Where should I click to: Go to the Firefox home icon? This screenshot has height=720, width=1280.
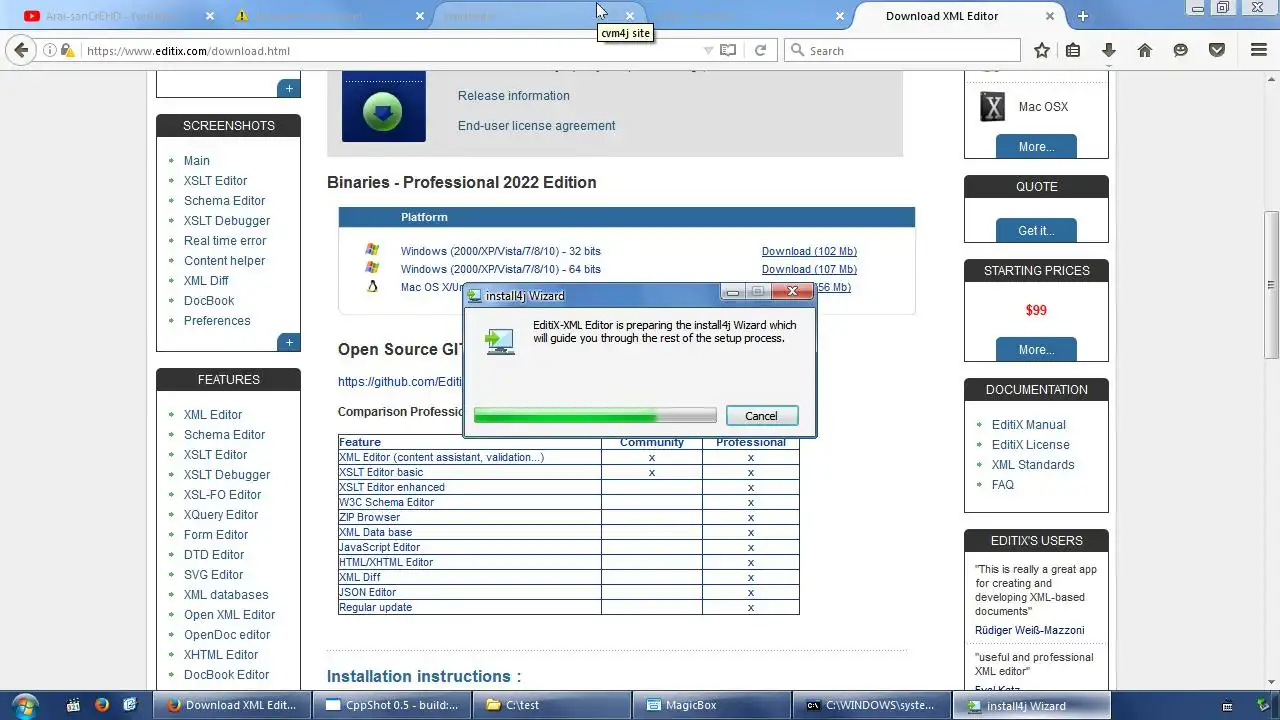(1145, 50)
